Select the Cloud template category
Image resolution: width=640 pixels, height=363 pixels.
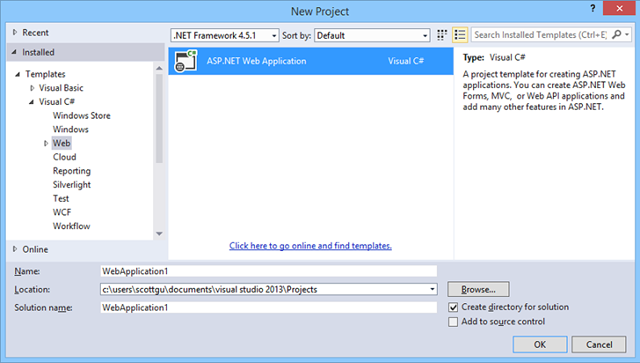64,157
